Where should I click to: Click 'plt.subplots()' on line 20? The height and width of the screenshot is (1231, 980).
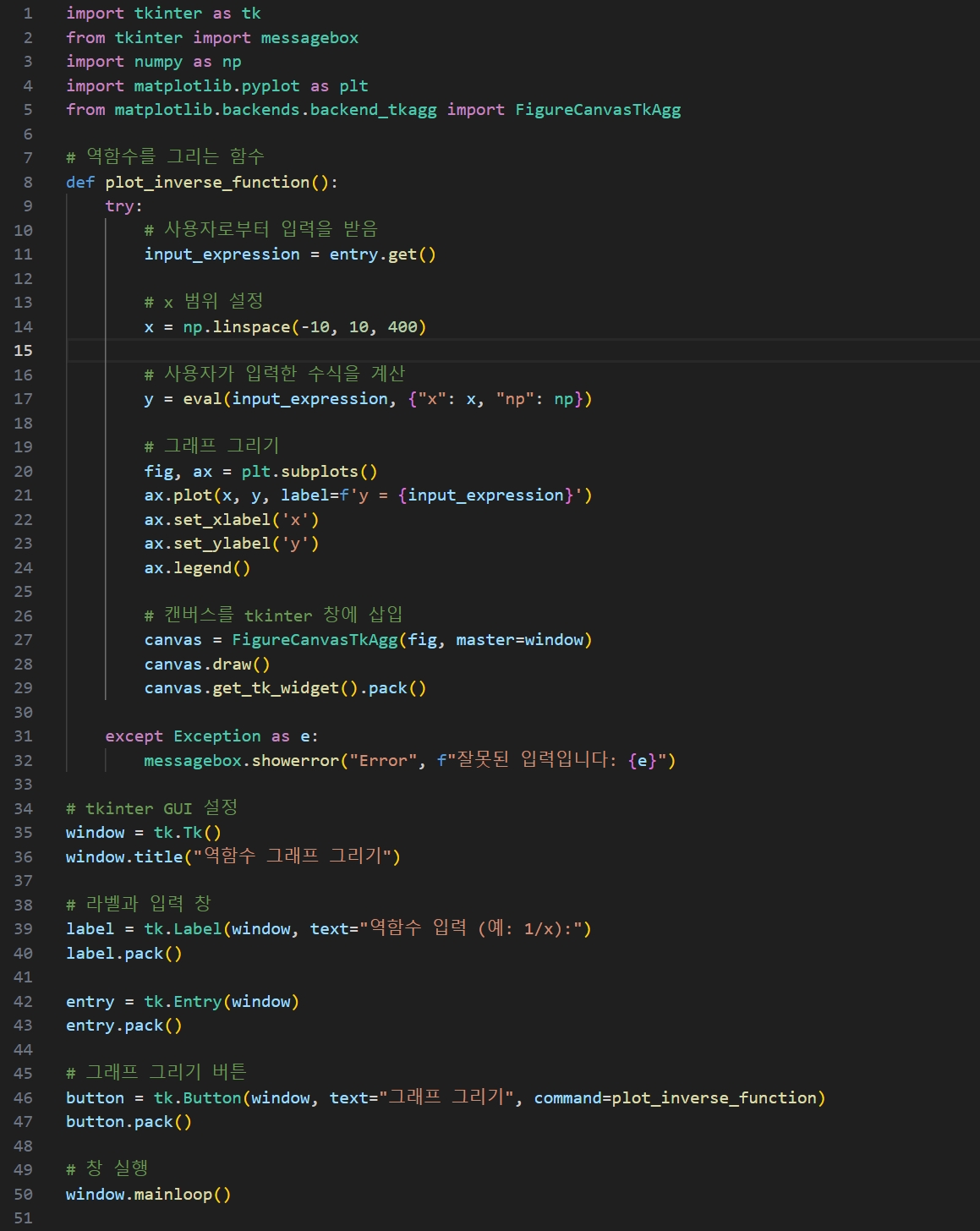point(309,472)
